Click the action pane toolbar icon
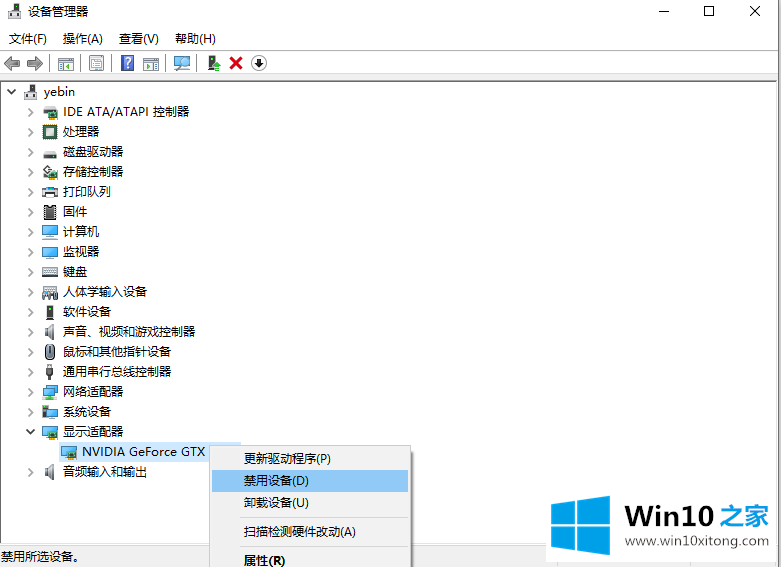The width and height of the screenshot is (781, 567). [x=150, y=63]
